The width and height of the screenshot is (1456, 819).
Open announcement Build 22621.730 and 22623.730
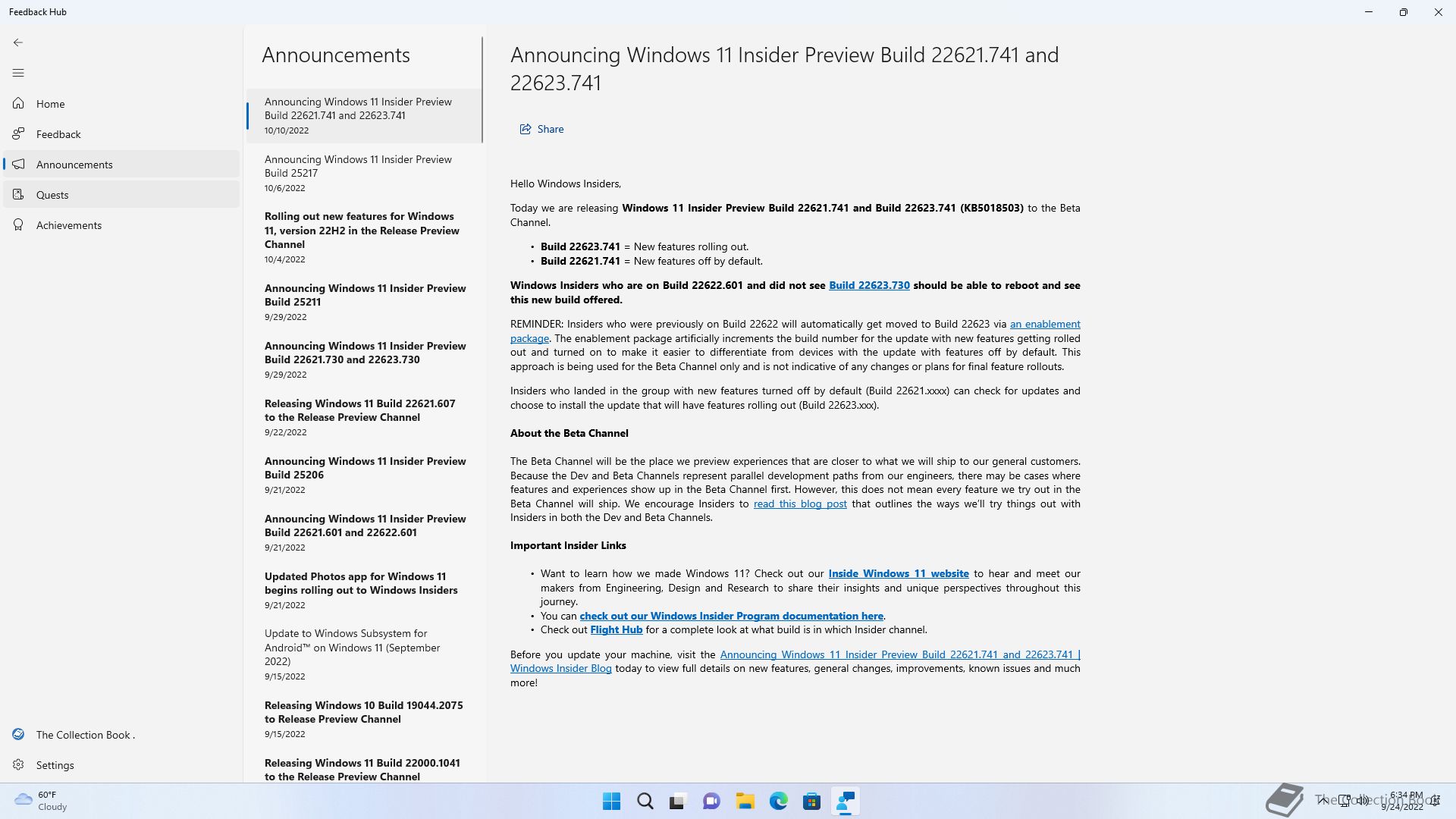(x=364, y=359)
